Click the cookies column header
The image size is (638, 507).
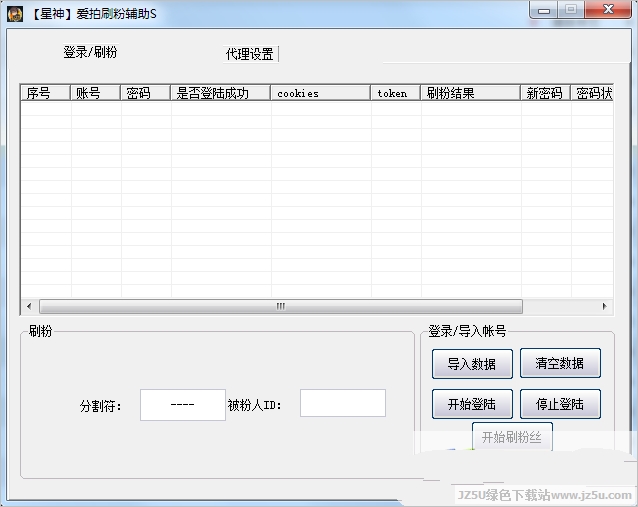point(321,93)
